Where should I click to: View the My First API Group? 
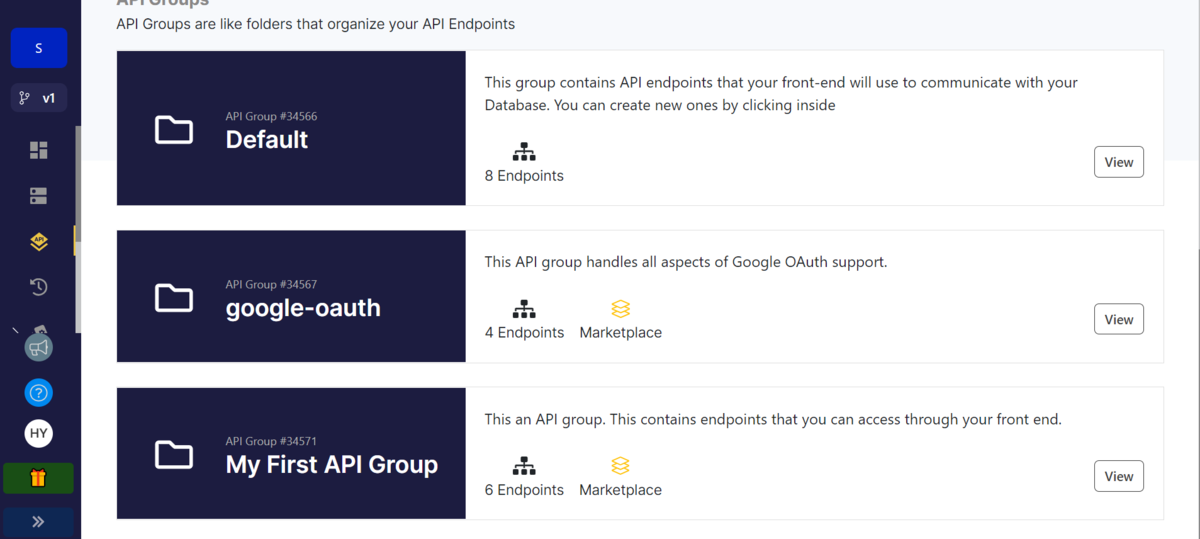point(1118,477)
